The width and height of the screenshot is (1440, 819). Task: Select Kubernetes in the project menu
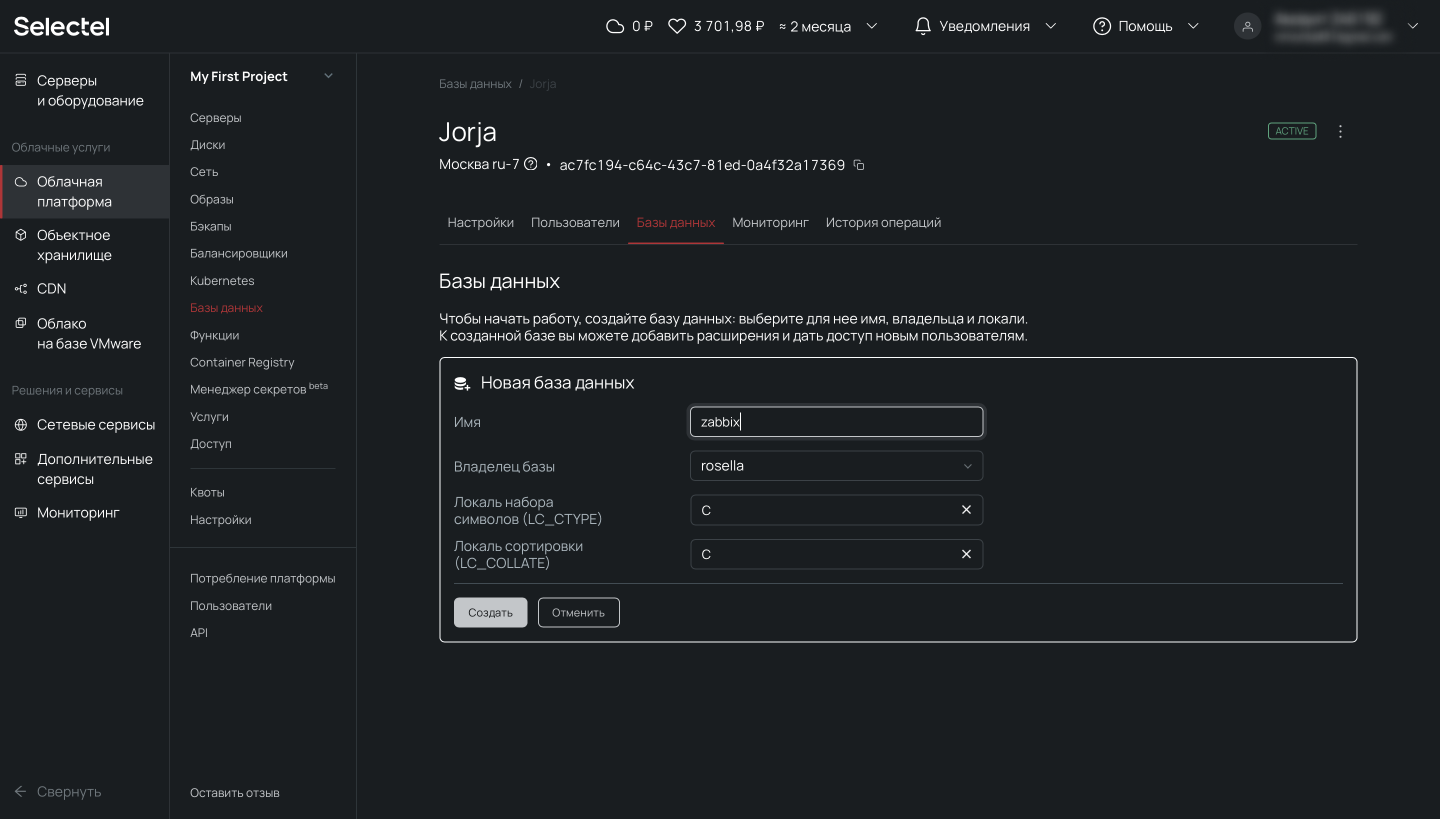222,280
